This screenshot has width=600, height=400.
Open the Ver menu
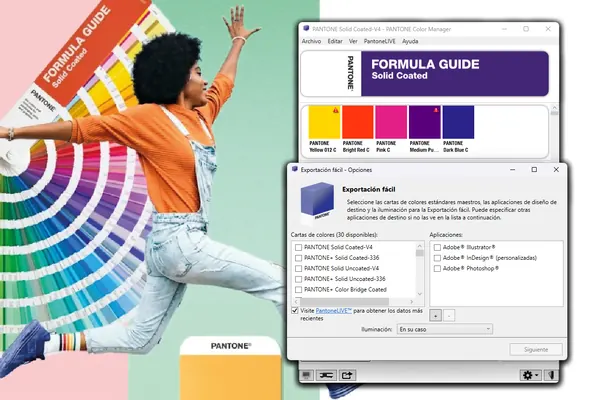coord(353,41)
